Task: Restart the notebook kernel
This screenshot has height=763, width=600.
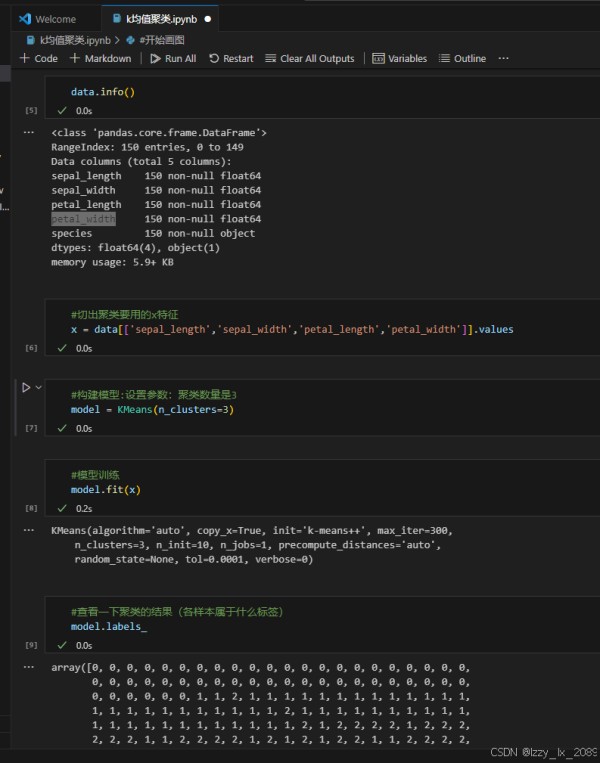Action: (x=231, y=58)
